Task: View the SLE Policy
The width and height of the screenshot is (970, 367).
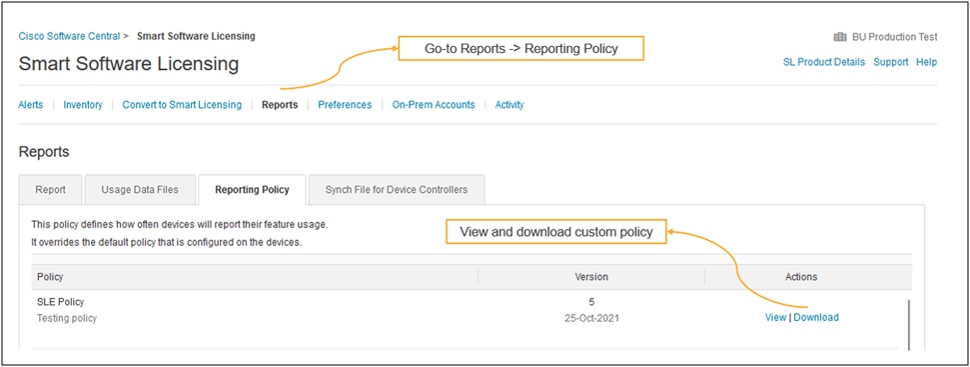Action: (775, 317)
